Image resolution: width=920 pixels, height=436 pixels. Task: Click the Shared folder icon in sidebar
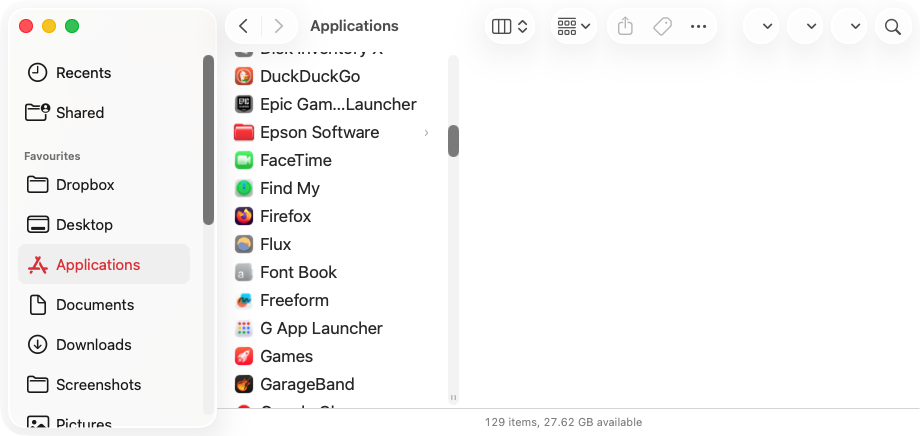pos(38,112)
